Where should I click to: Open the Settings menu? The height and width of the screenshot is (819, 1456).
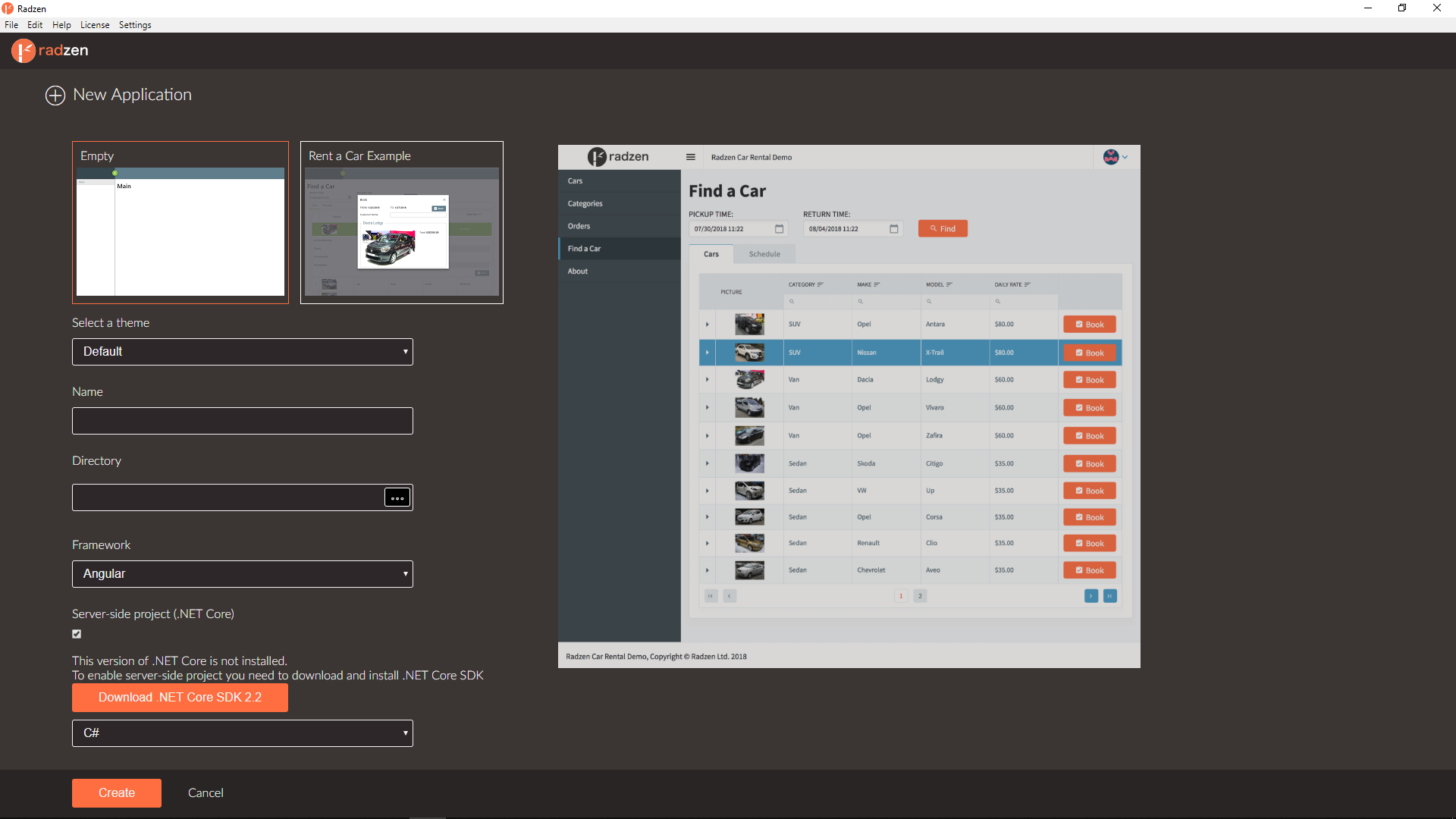coord(135,25)
